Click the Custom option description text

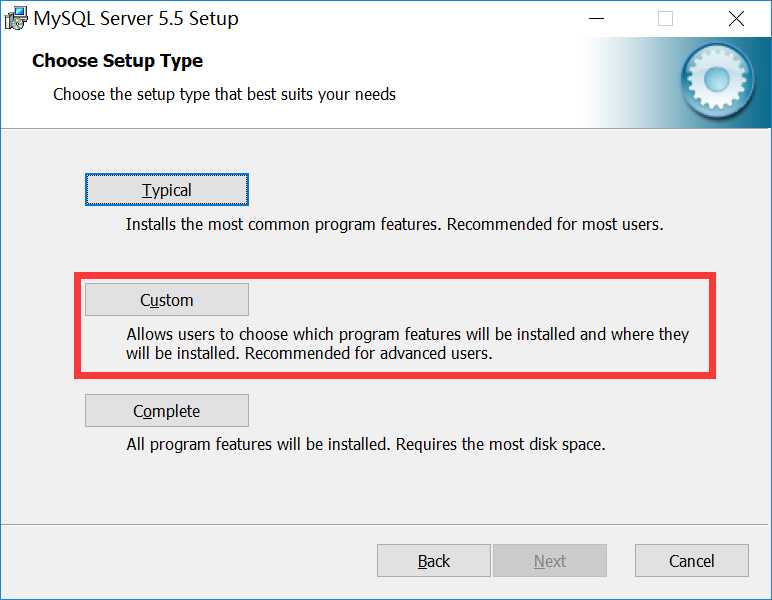coord(407,344)
